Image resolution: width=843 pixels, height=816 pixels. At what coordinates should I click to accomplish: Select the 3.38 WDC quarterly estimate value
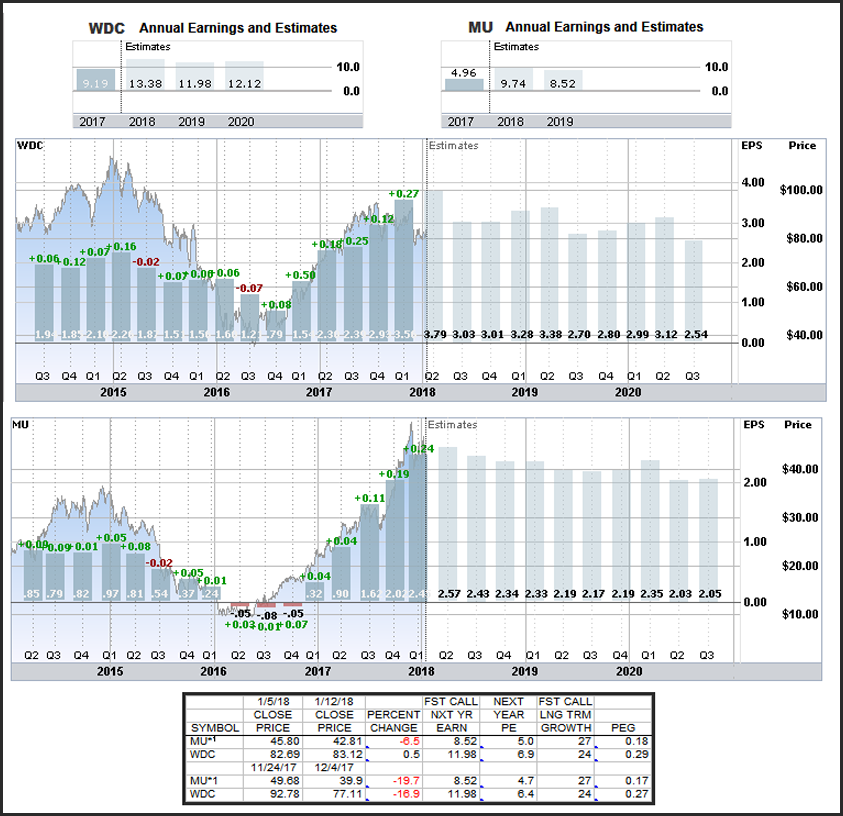551,334
